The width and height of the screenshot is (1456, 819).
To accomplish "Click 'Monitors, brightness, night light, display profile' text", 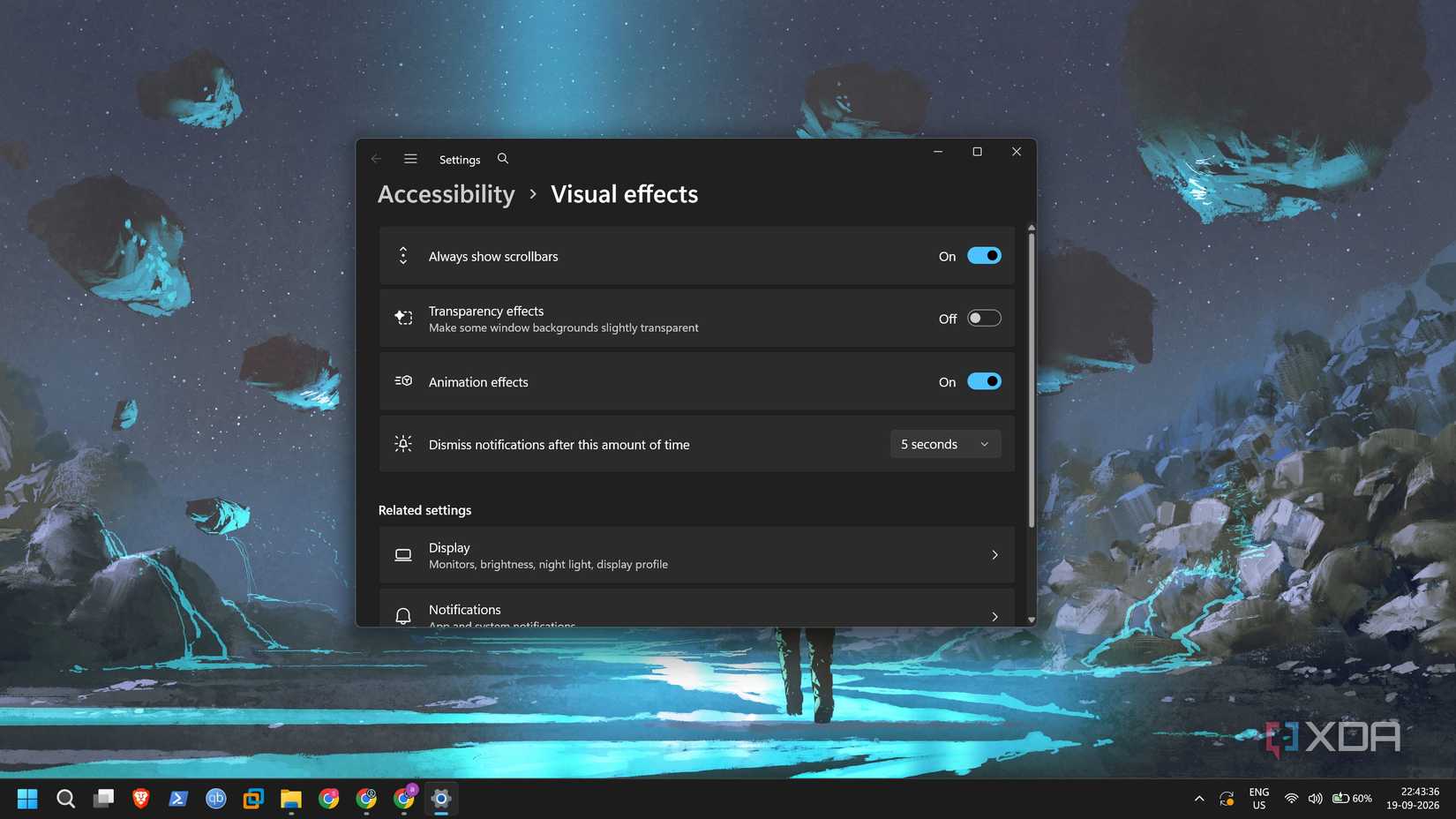I will pyautogui.click(x=548, y=565).
